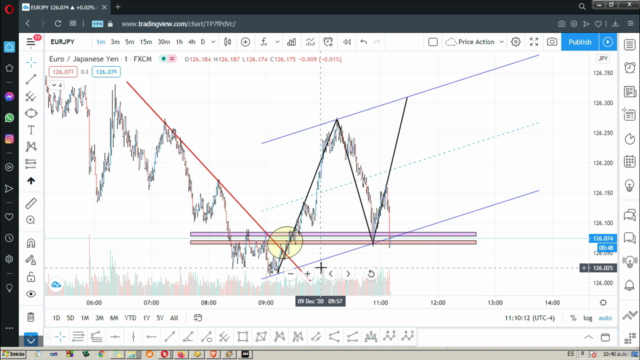This screenshot has height=360, width=640.
Task: Collapse the bottom panel chevron
Action: click(x=588, y=337)
